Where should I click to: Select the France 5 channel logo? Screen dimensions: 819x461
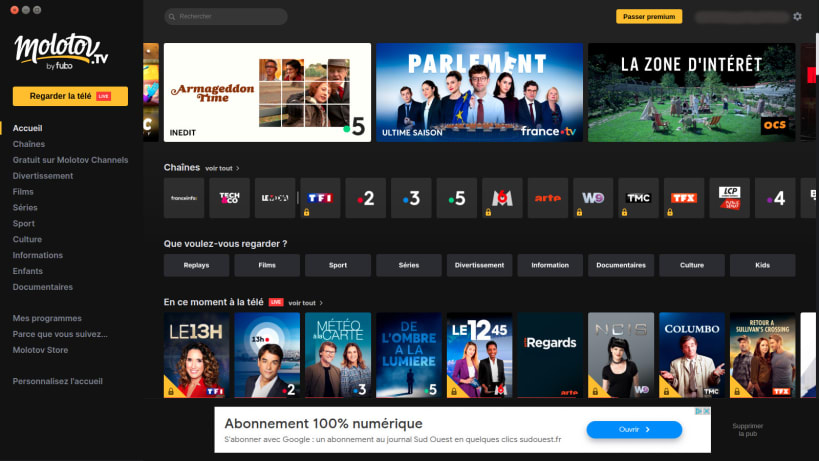click(457, 198)
